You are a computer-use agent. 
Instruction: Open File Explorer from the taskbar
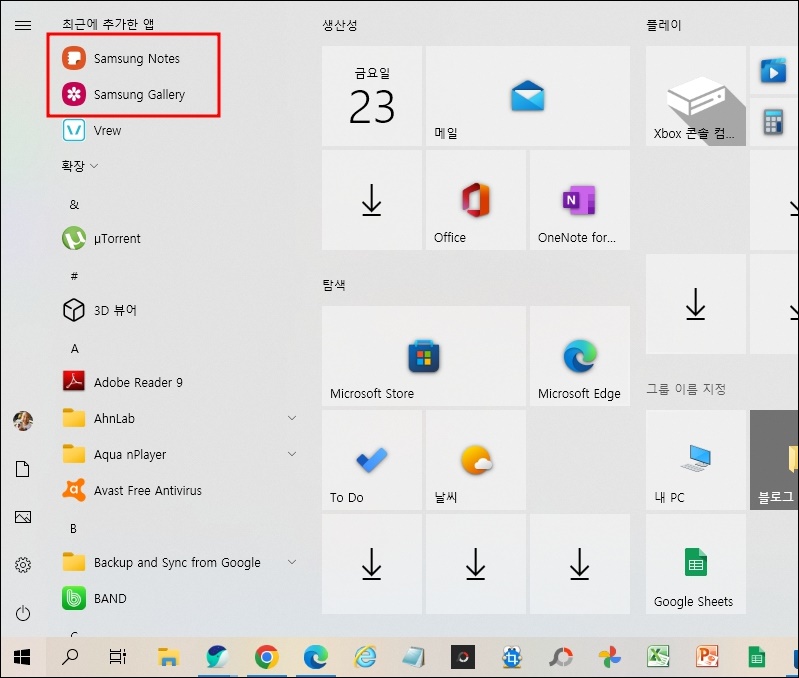pyautogui.click(x=168, y=657)
